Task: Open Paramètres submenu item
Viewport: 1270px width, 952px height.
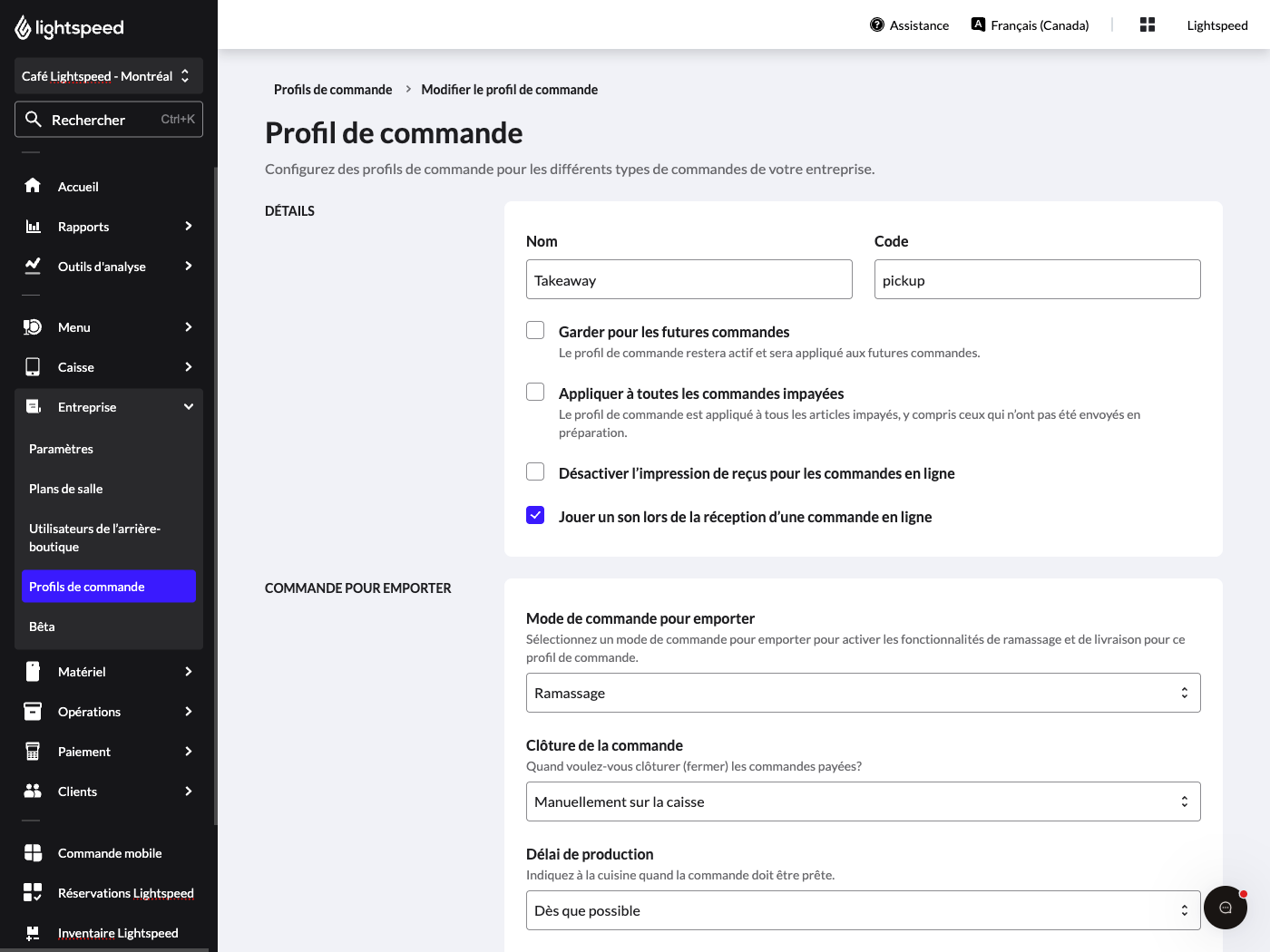Action: pos(109,449)
